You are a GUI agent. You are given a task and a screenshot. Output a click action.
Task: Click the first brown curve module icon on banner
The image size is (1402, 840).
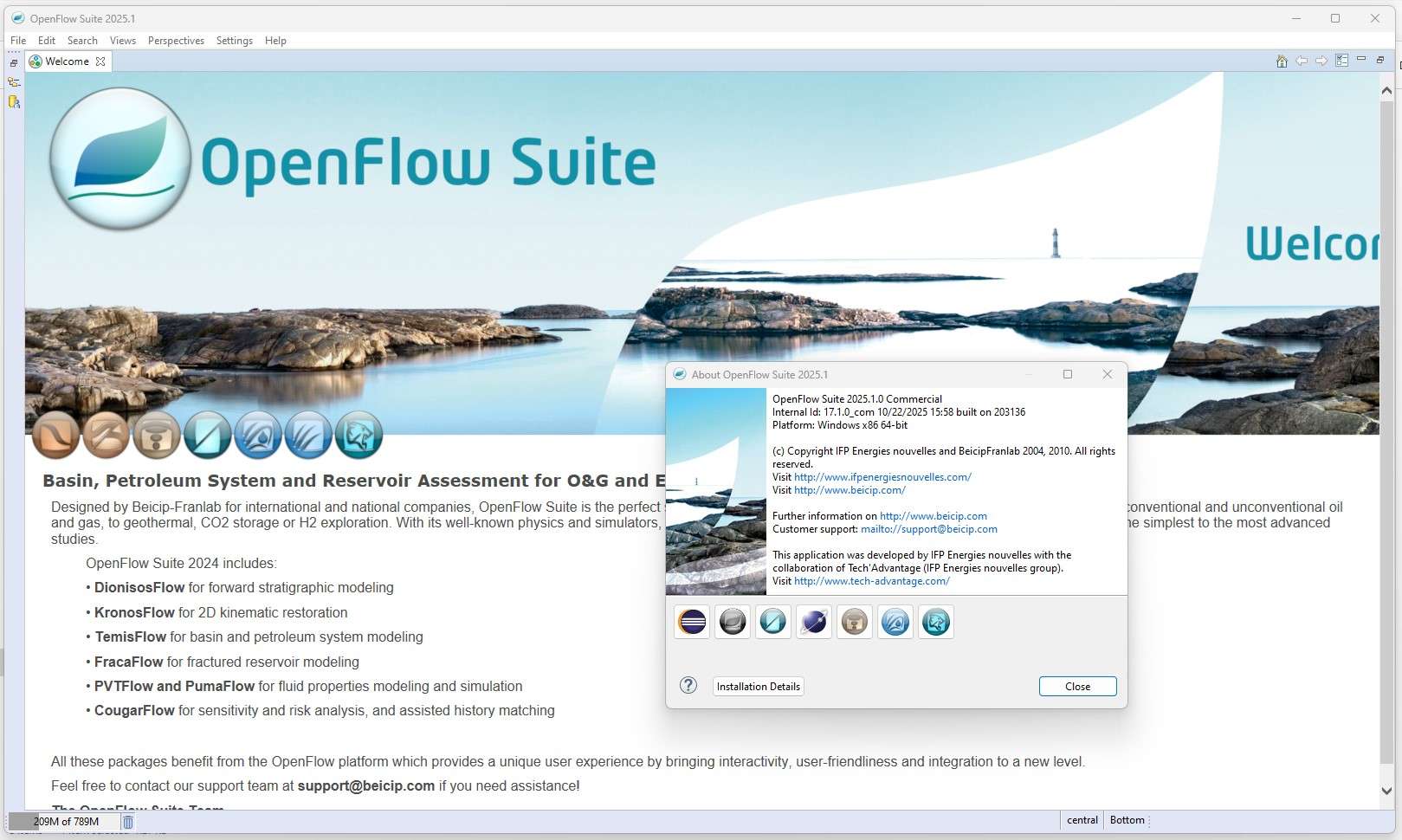[x=56, y=435]
